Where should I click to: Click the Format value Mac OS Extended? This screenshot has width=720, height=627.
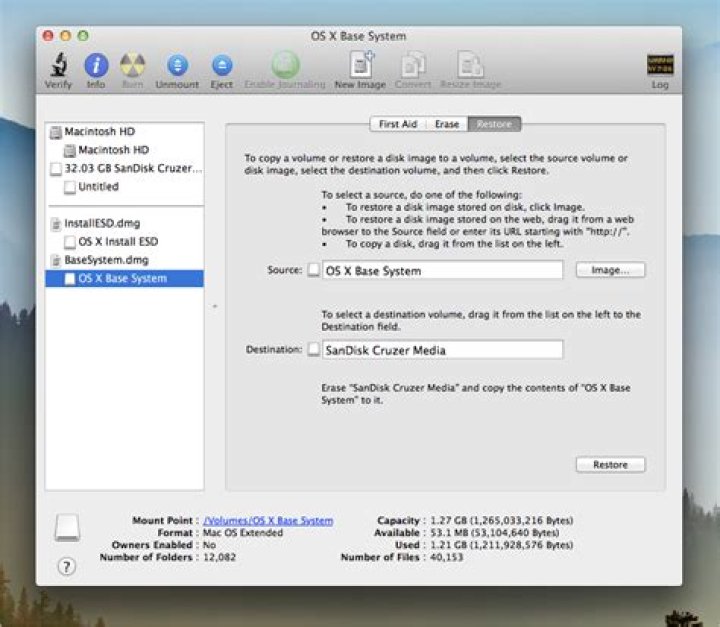click(243, 533)
